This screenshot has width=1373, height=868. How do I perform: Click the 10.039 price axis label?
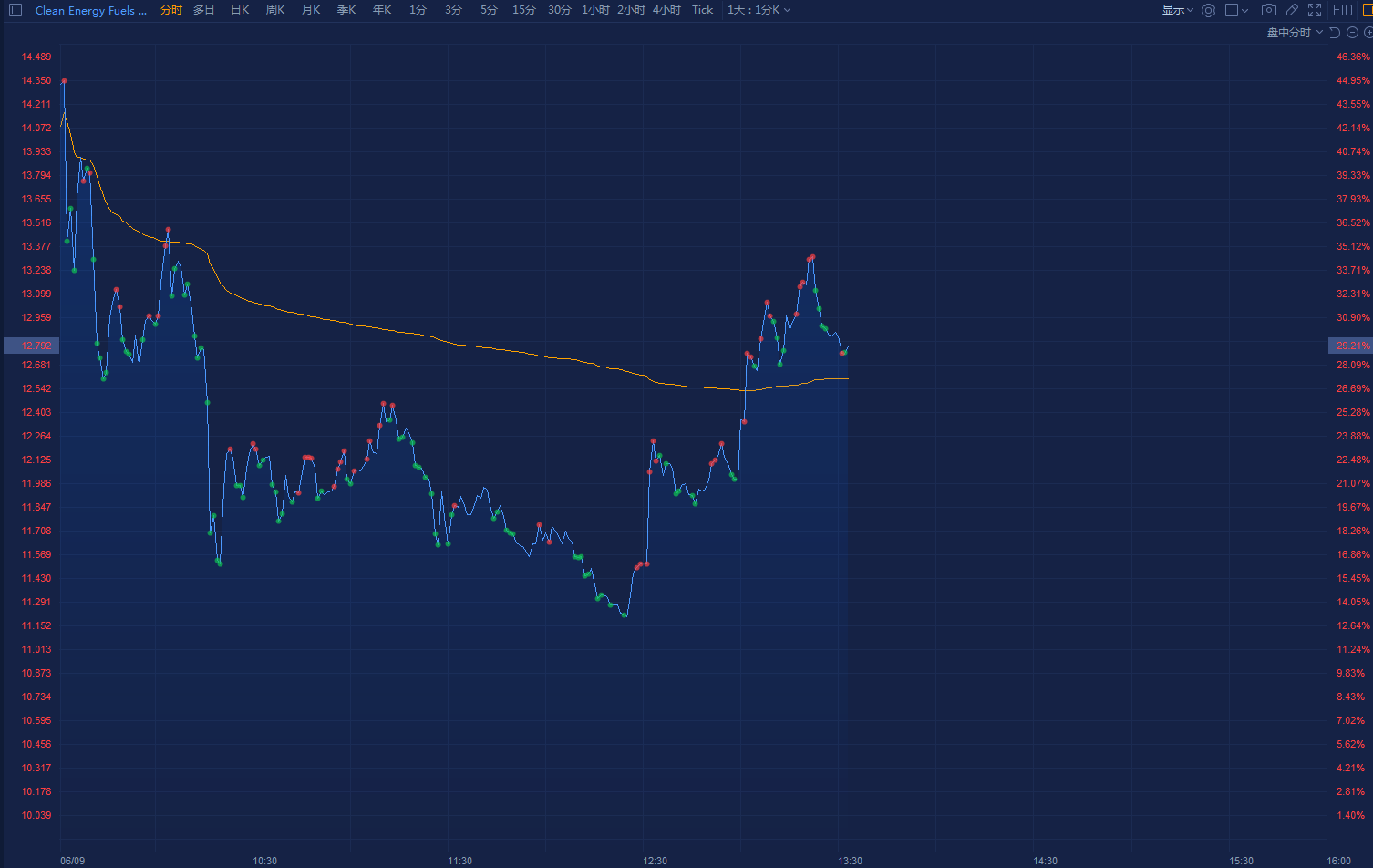36,815
